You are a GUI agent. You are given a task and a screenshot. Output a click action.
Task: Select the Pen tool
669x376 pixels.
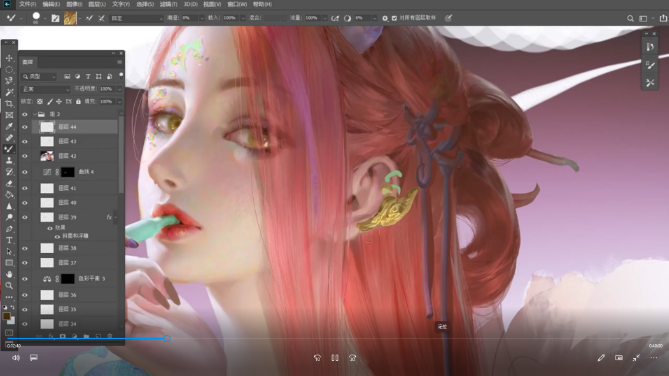(x=9, y=229)
